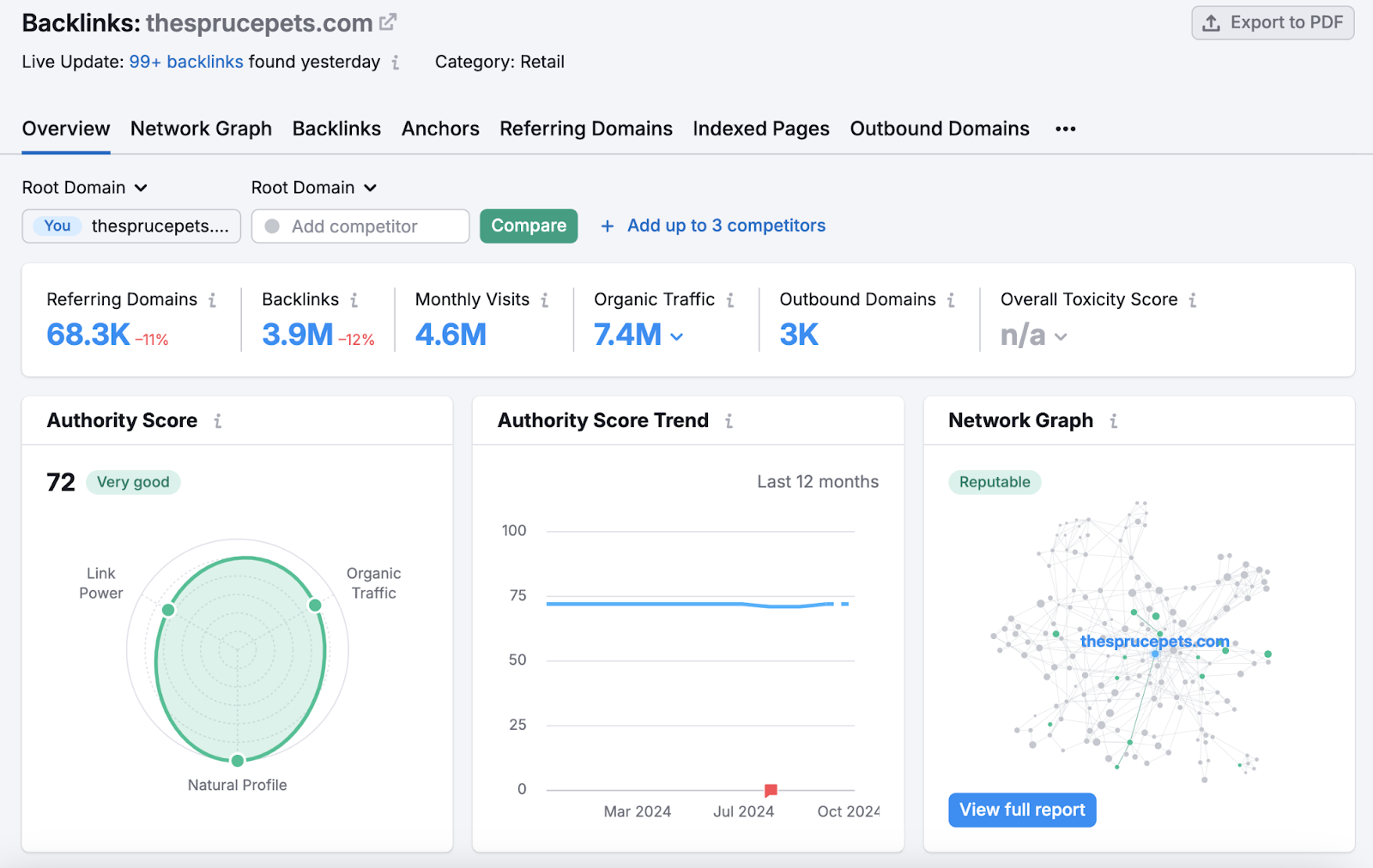Viewport: 1373px width, 868px height.
Task: Expand the second Root Domain dropdown
Action: coord(314,188)
